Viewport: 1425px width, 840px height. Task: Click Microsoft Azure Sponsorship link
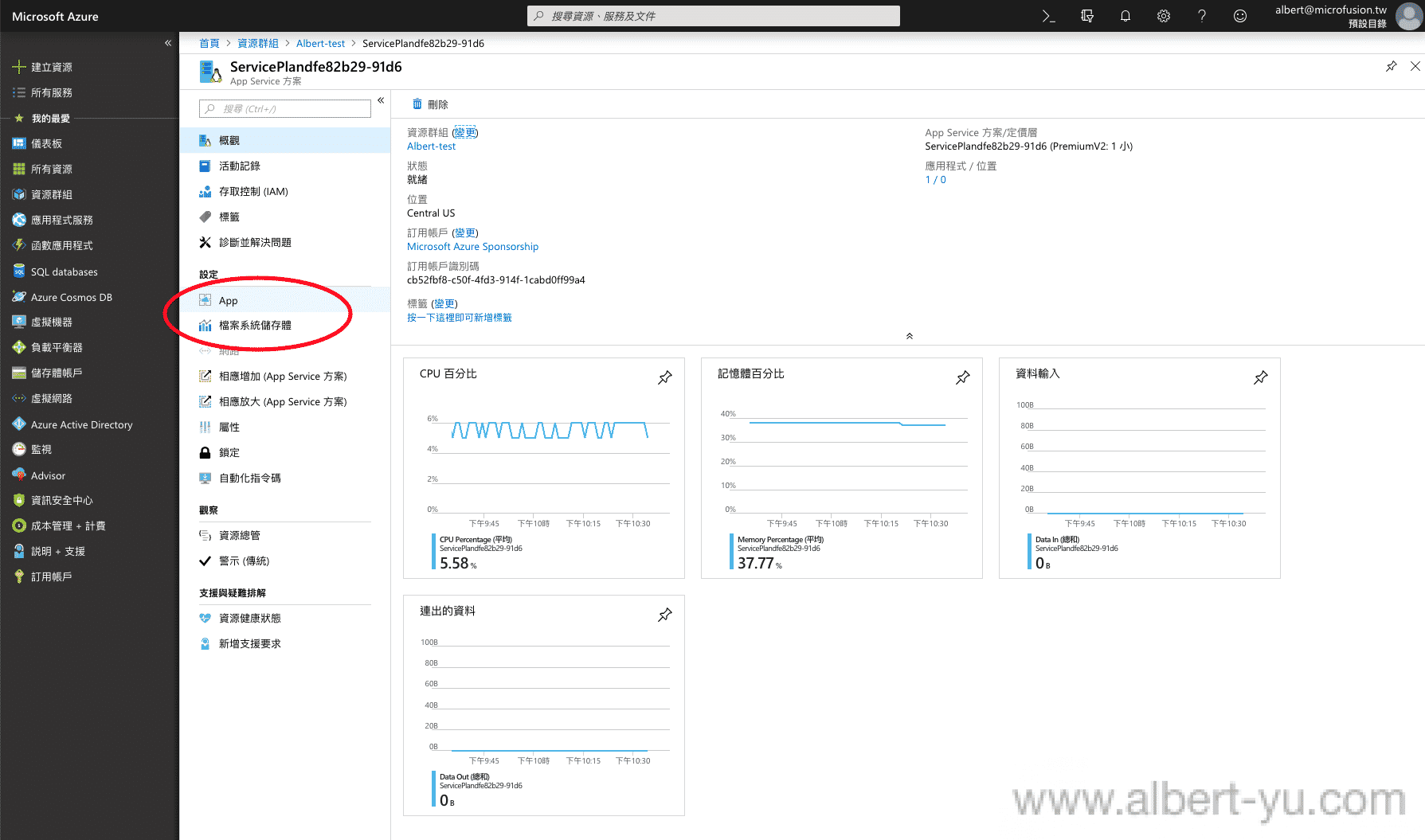tap(472, 247)
